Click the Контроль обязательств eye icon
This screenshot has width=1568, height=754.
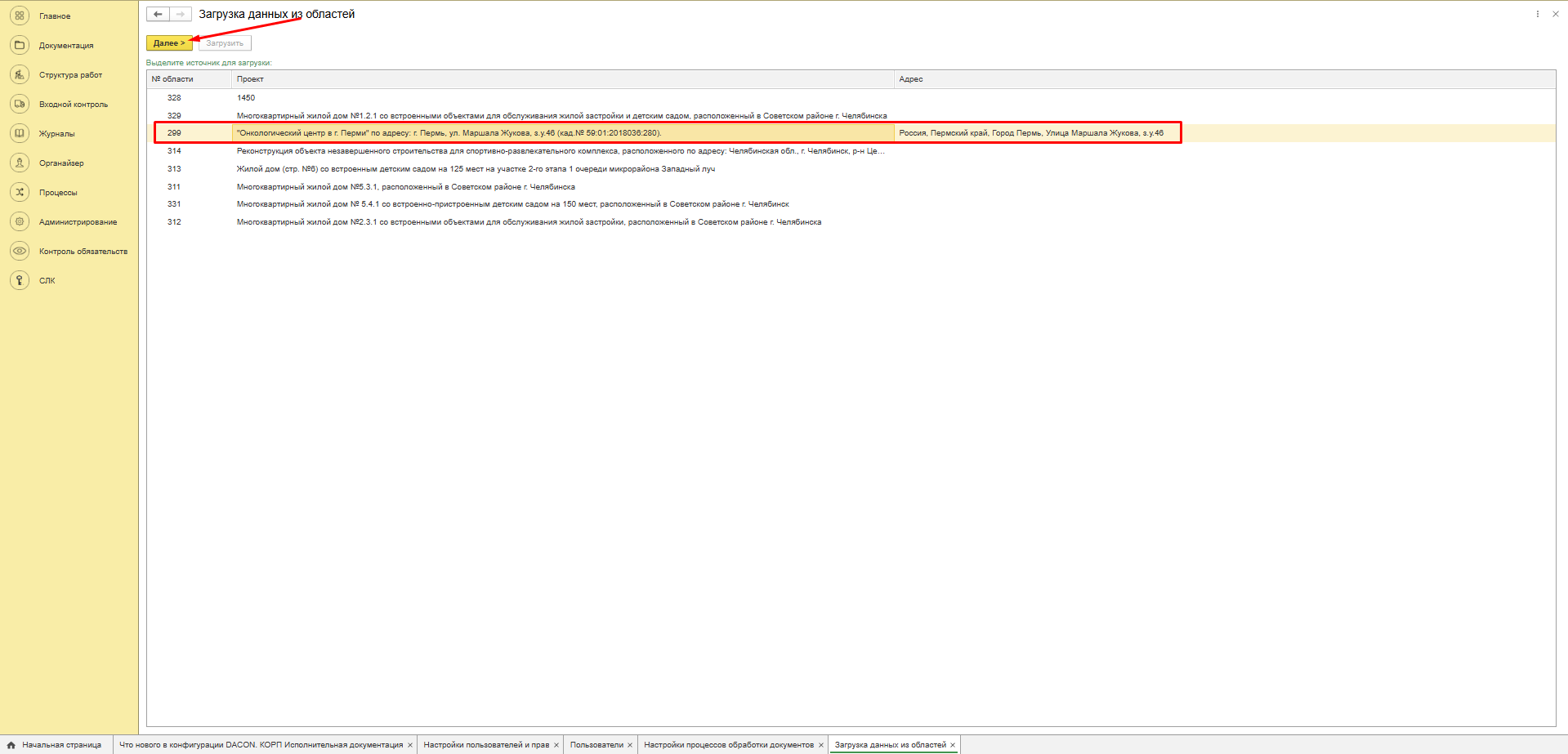(x=20, y=251)
